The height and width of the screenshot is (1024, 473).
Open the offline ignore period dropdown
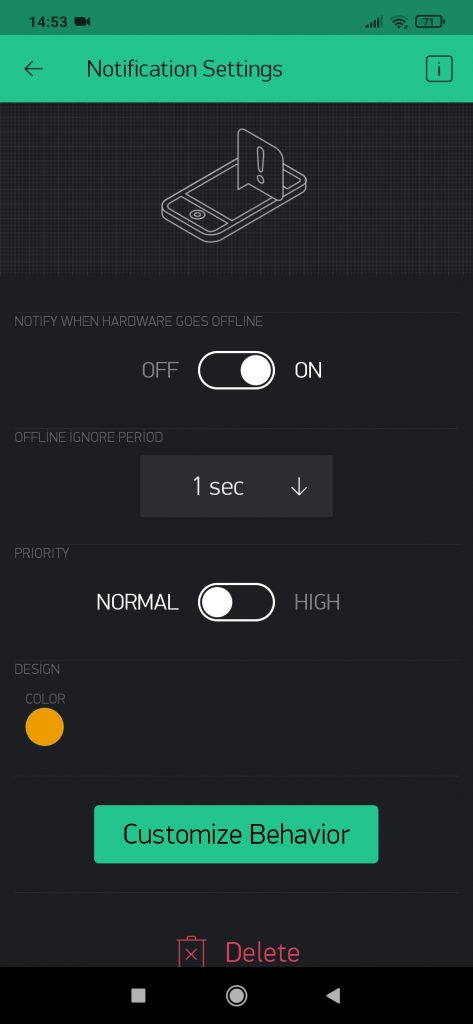coord(236,487)
